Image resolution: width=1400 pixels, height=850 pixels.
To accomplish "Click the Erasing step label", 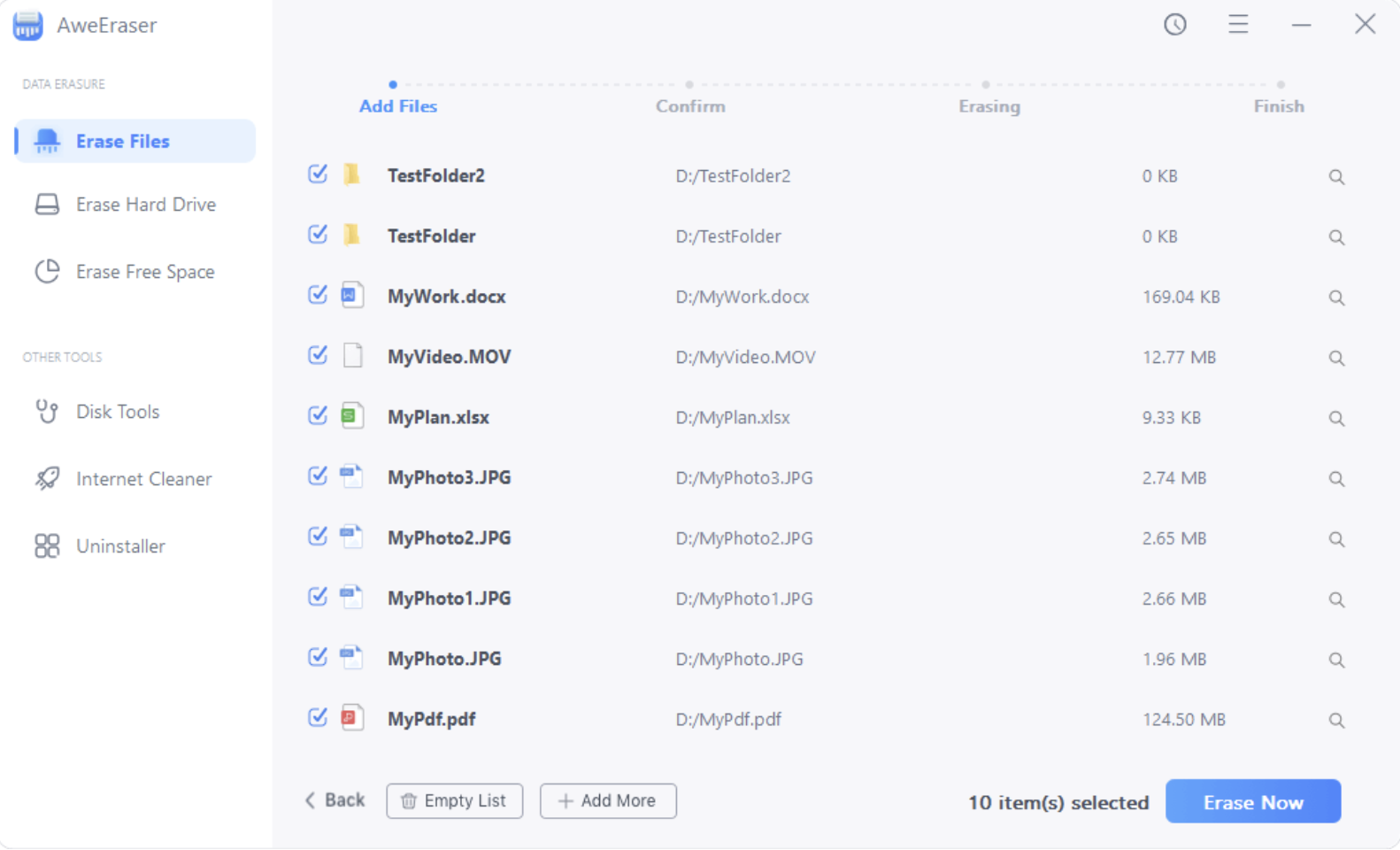I will click(x=989, y=106).
